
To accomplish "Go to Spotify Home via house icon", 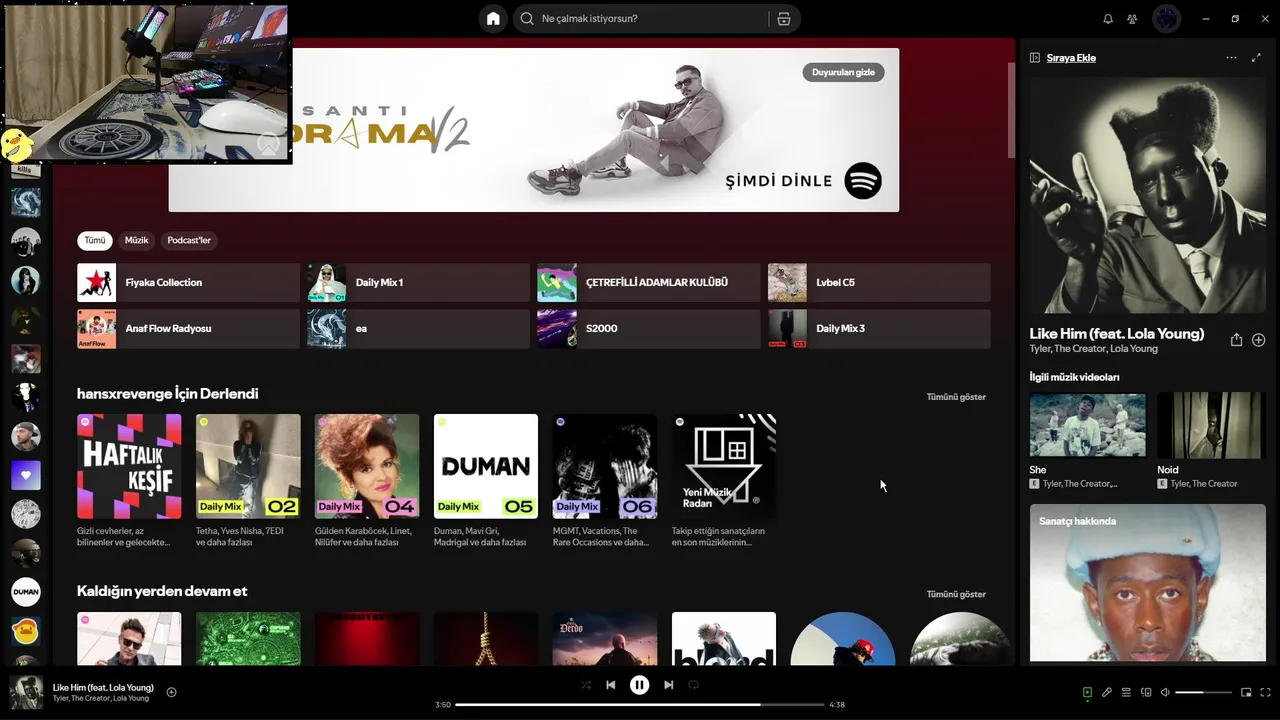I will click(493, 18).
